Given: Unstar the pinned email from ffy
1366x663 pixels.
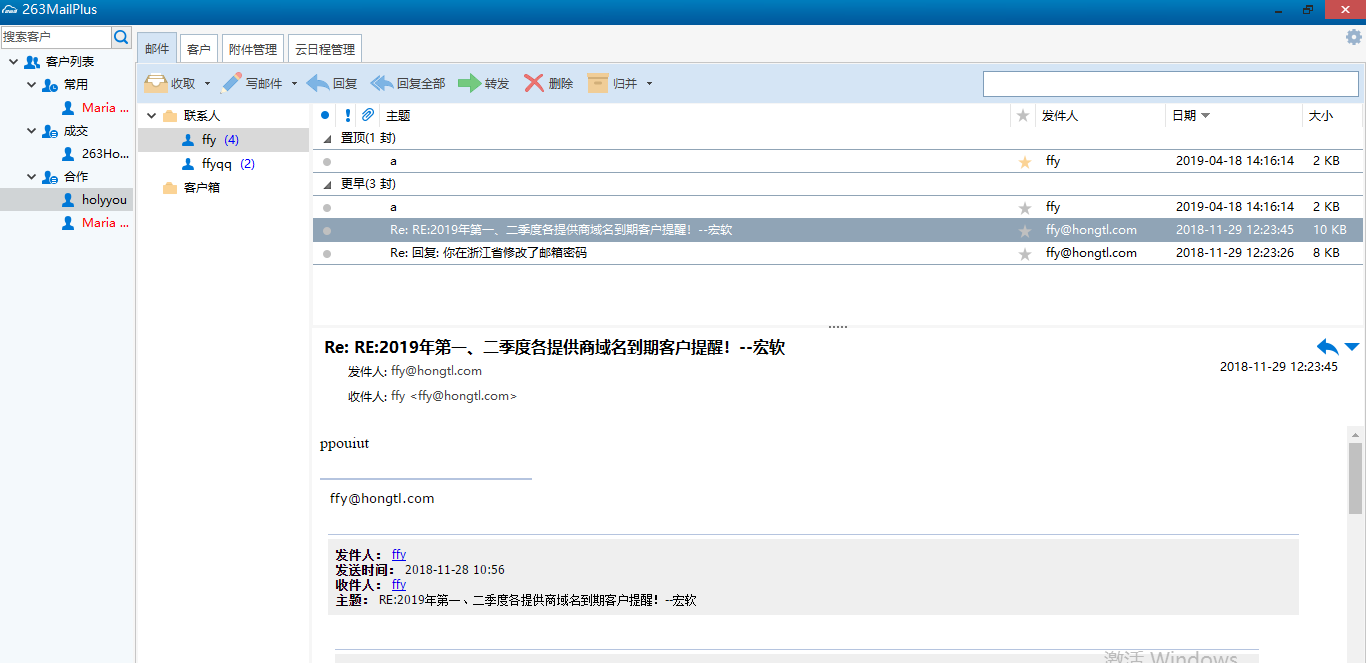Looking at the screenshot, I should pos(1024,161).
